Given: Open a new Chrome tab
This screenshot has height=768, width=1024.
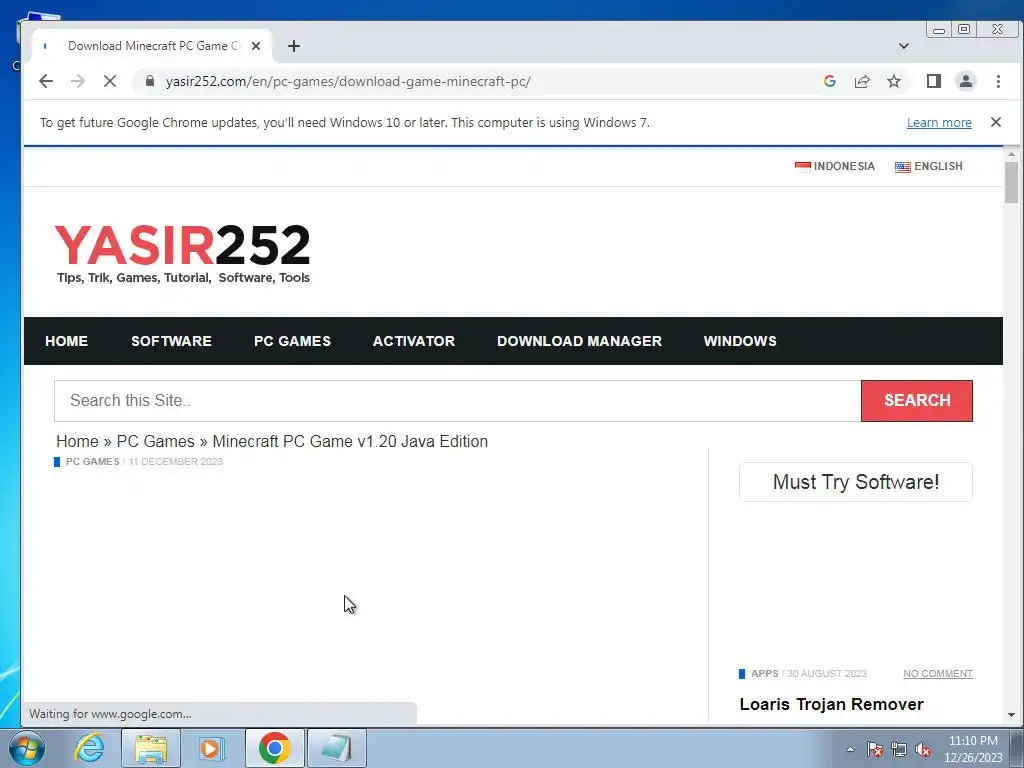Looking at the screenshot, I should tap(294, 46).
